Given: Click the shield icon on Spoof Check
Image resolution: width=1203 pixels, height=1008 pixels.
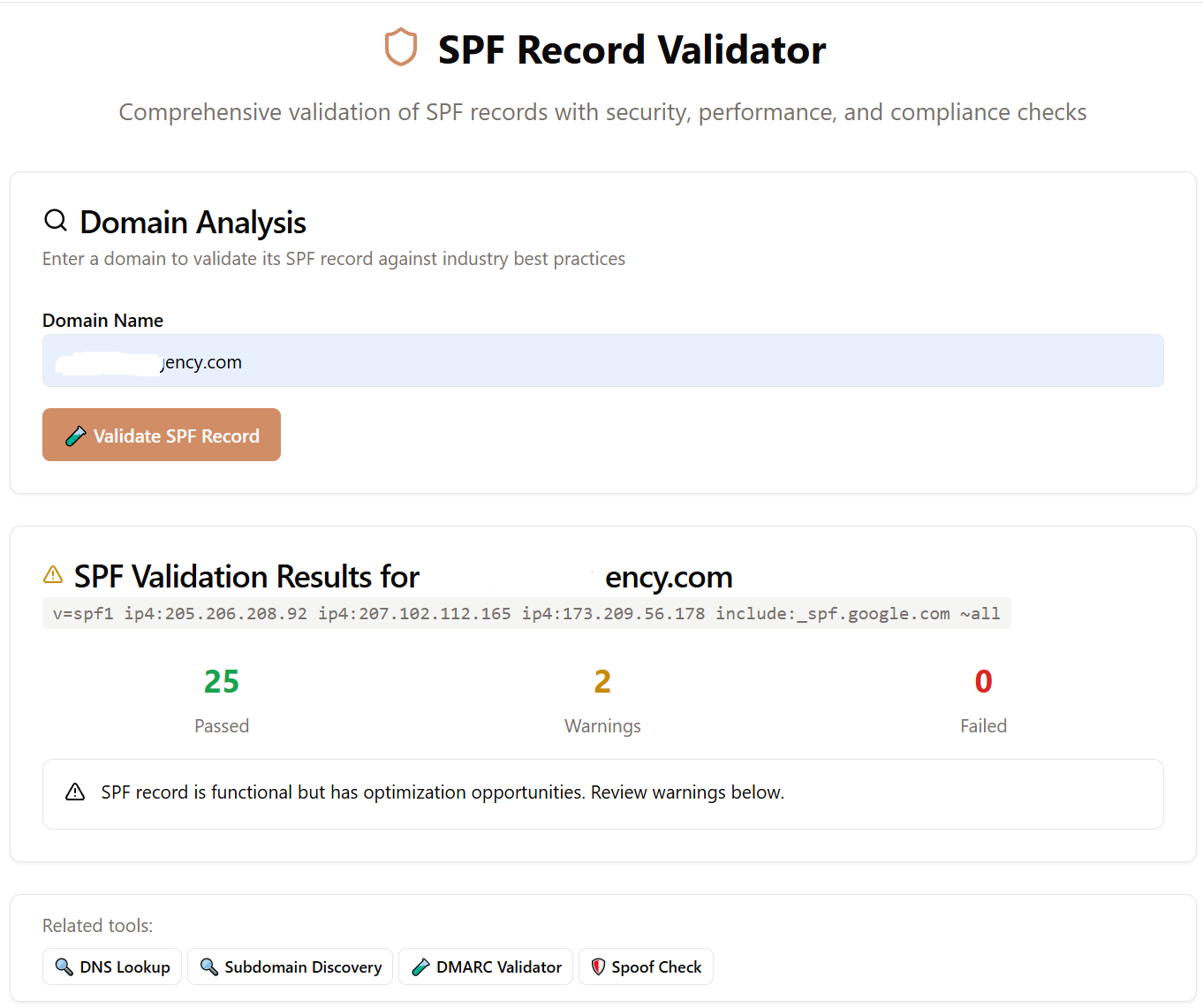Looking at the screenshot, I should pos(598,966).
